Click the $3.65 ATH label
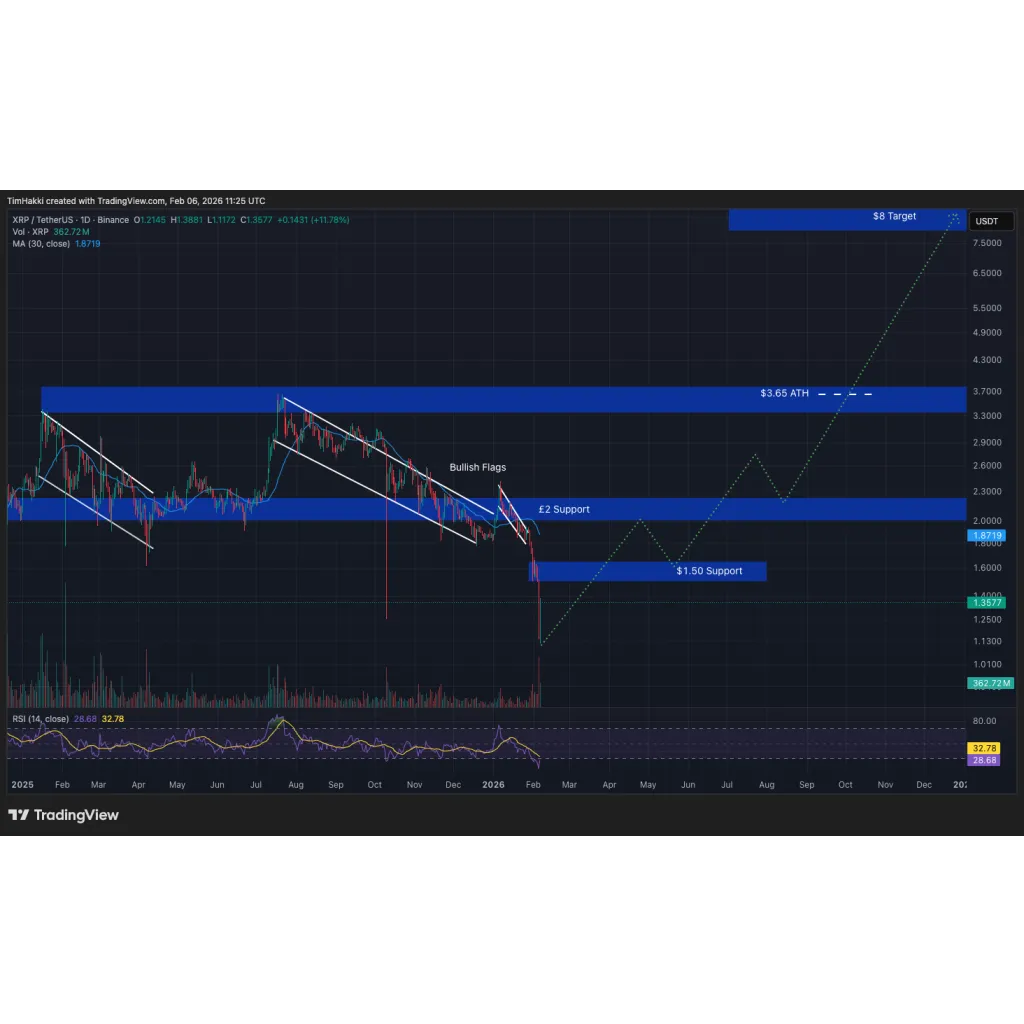Image resolution: width=1024 pixels, height=1024 pixels. 784,393
